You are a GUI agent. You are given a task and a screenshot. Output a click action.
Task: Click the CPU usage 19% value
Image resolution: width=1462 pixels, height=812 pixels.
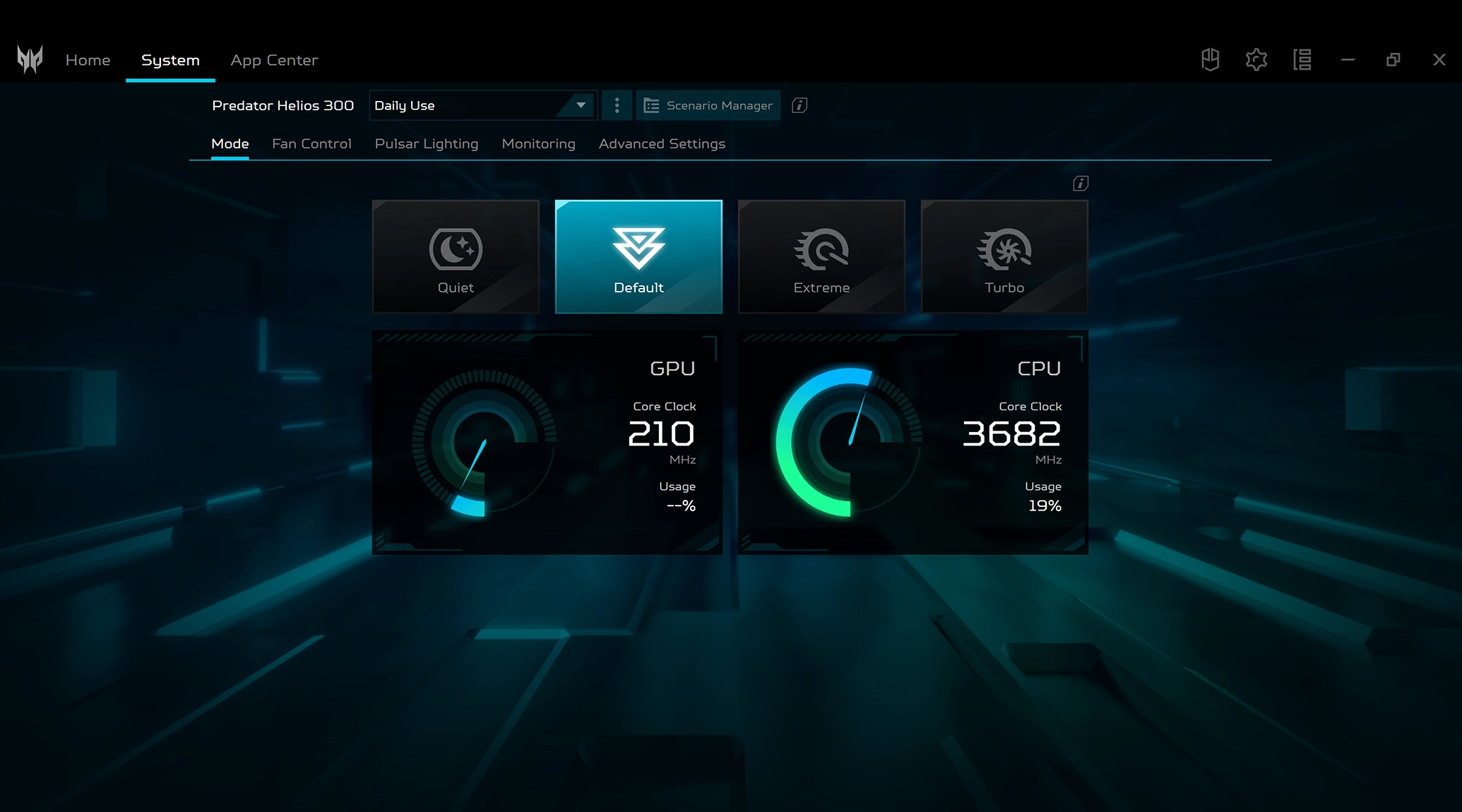point(1045,506)
